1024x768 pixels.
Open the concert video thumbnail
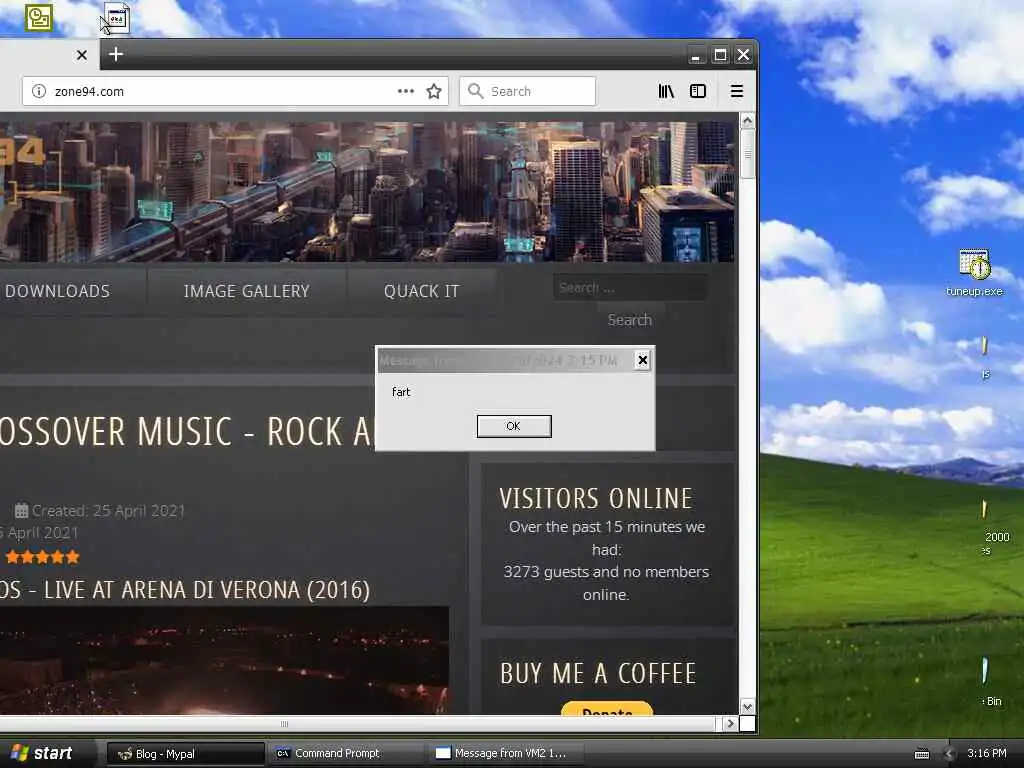point(224,661)
